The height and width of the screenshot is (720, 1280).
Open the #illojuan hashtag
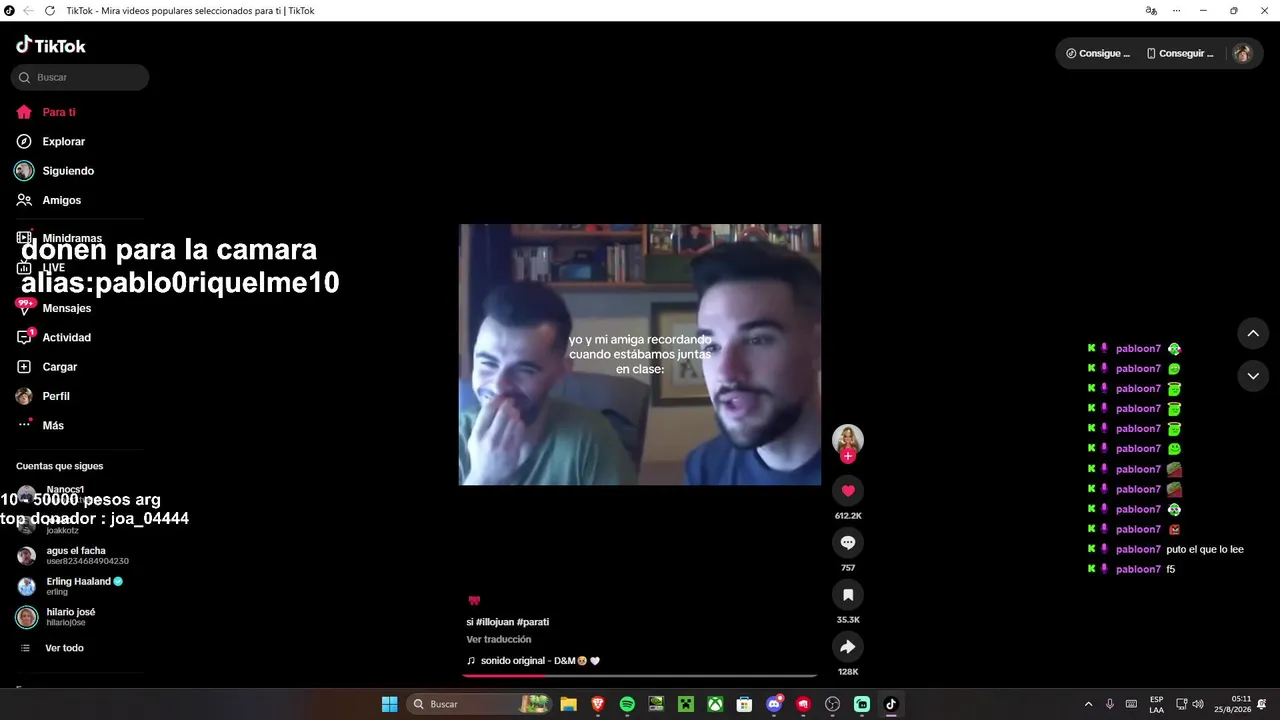click(494, 622)
